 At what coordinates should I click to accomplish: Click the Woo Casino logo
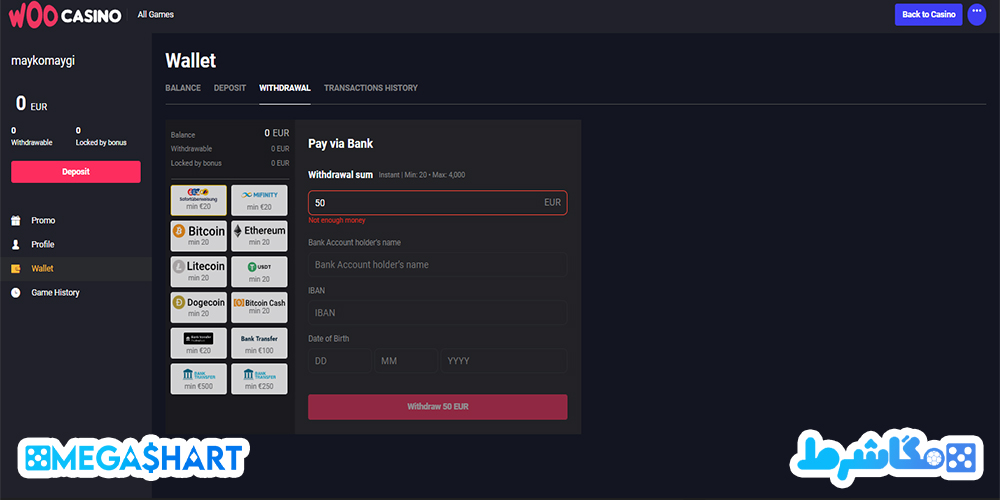(65, 15)
